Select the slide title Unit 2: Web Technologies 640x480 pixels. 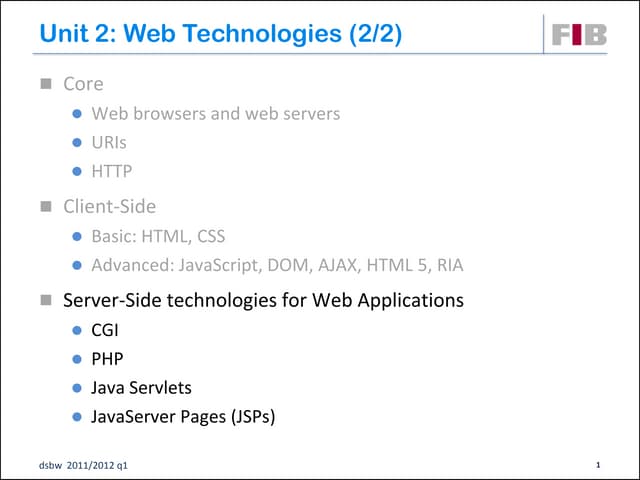pyautogui.click(x=220, y=35)
